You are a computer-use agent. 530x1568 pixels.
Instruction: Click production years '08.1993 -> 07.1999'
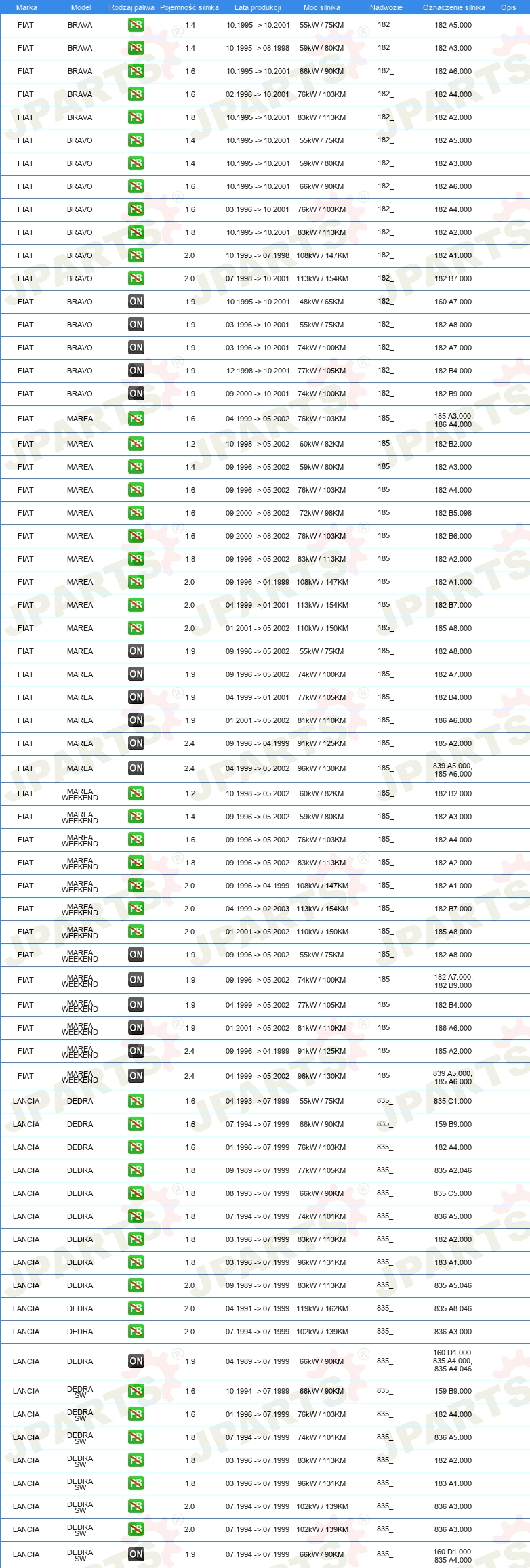point(258,1193)
